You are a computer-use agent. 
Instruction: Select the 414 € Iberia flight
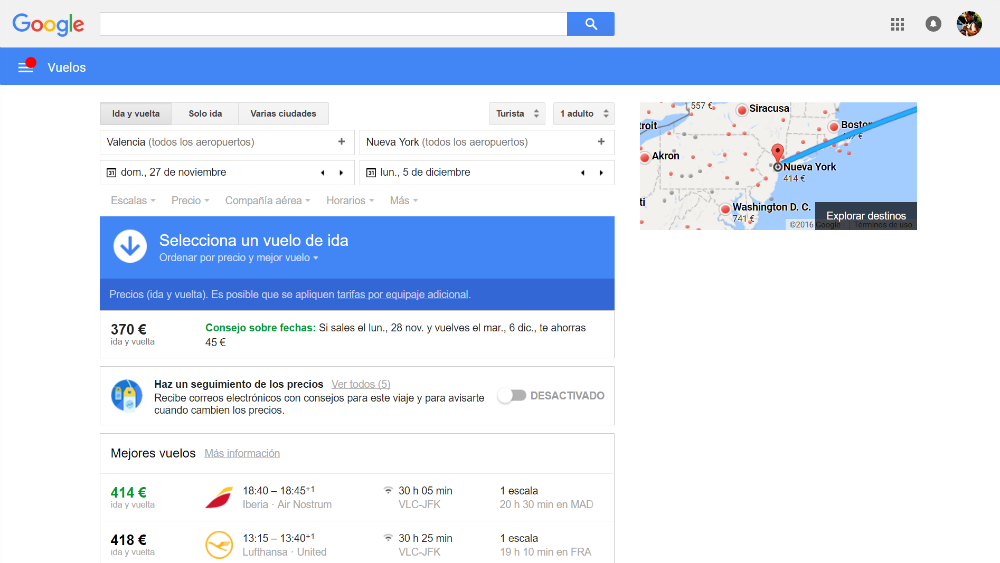357,497
